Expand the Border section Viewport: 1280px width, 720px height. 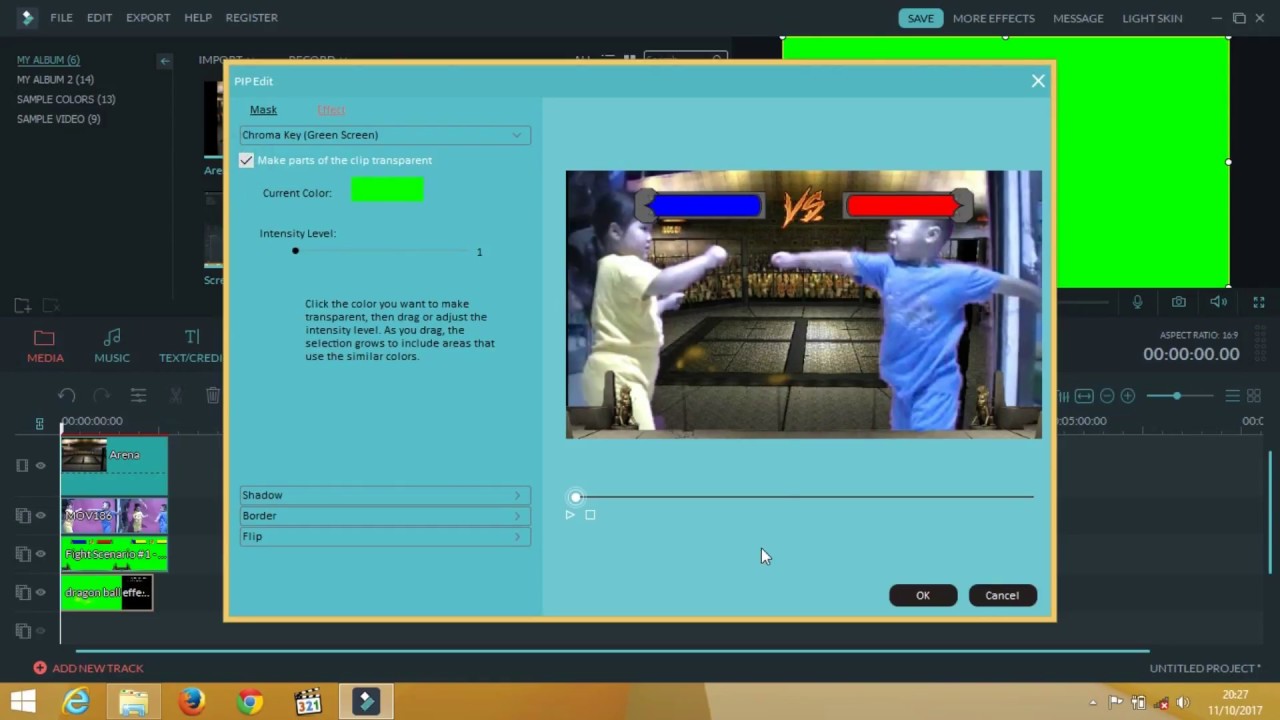[385, 516]
